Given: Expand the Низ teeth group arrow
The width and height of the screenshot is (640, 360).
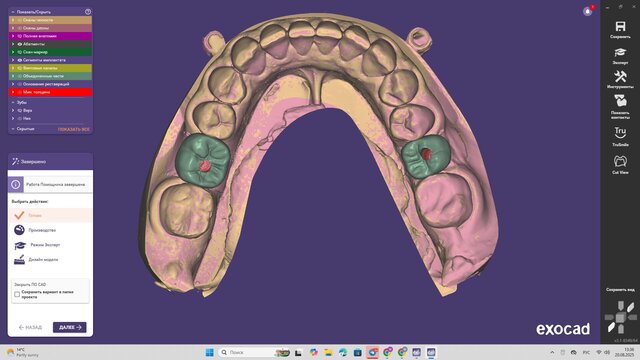Looking at the screenshot, I should [13, 118].
